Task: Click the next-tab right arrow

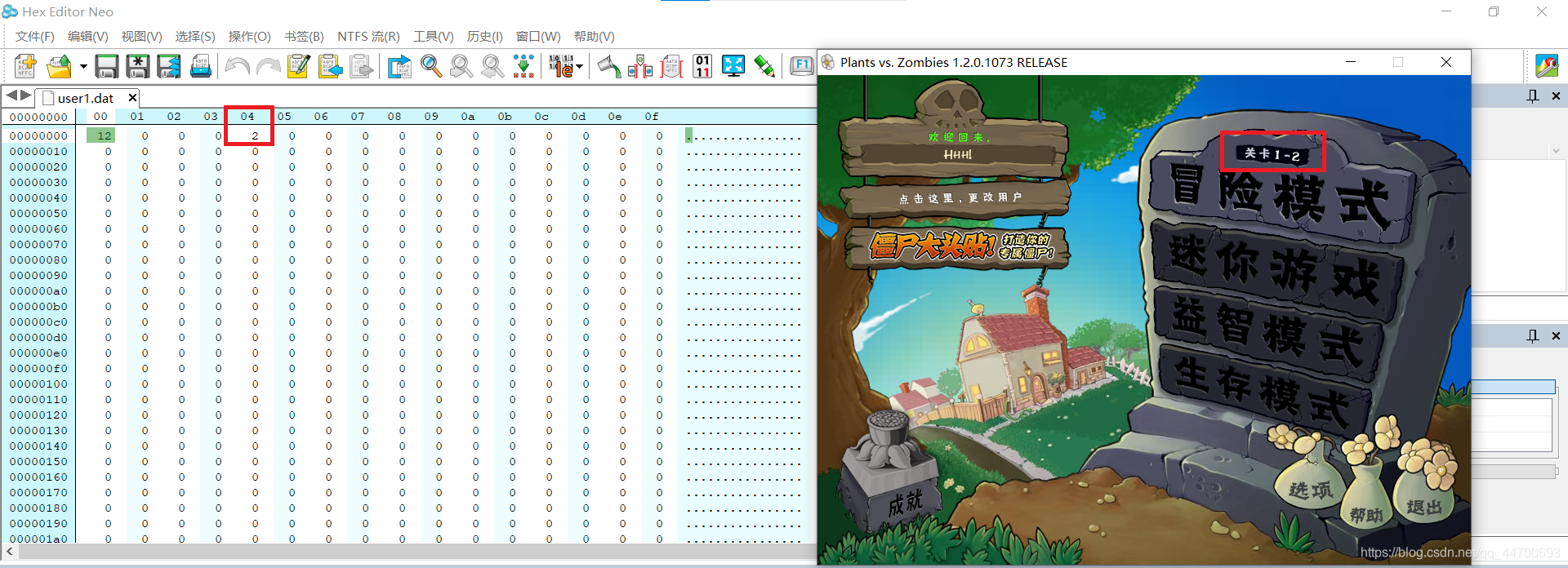Action: coord(26,96)
